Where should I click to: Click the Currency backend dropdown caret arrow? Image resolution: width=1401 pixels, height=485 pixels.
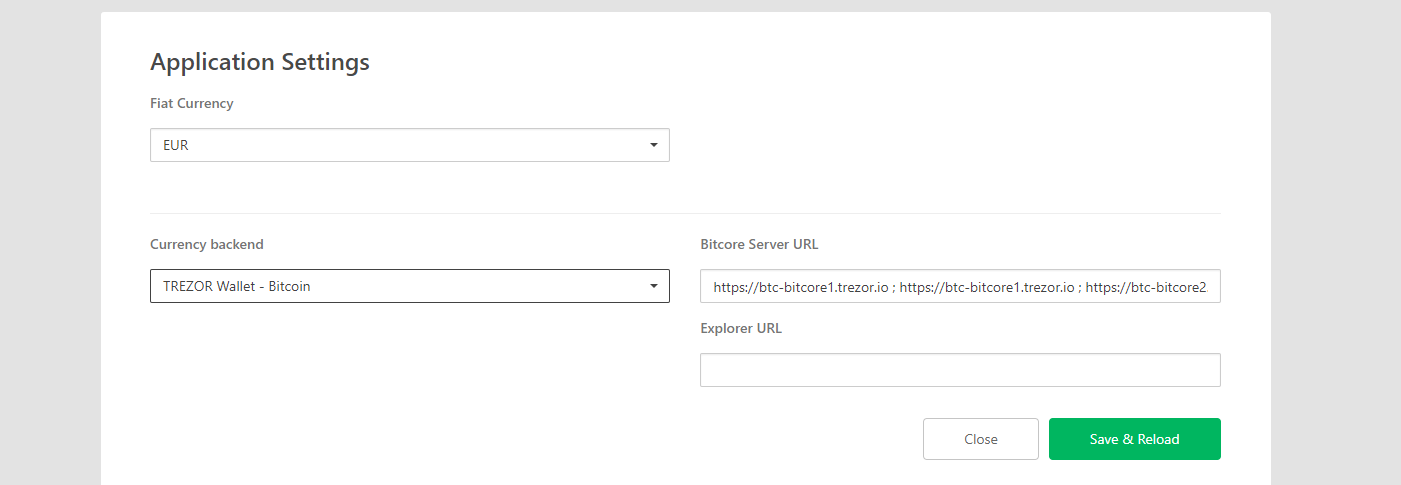653,286
